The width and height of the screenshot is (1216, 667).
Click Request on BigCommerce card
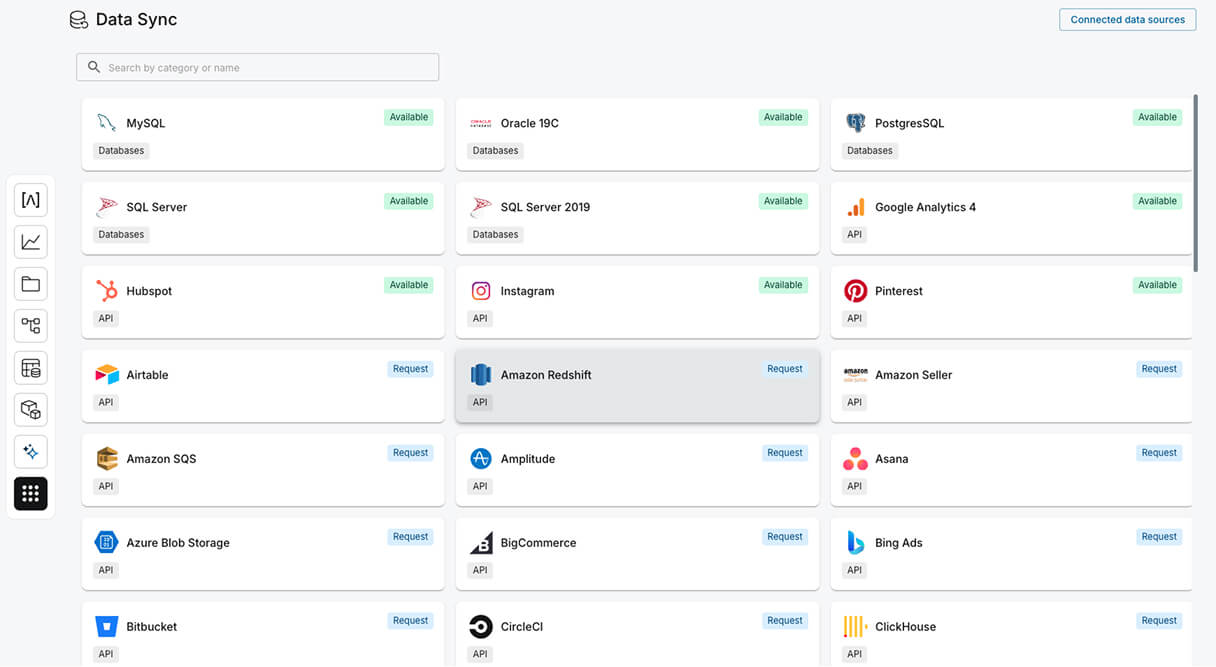point(785,537)
